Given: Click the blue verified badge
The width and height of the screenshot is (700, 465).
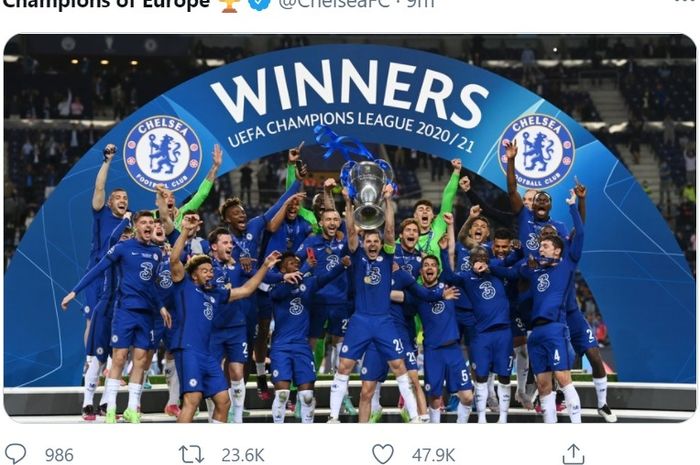Looking at the screenshot, I should click(259, 4).
